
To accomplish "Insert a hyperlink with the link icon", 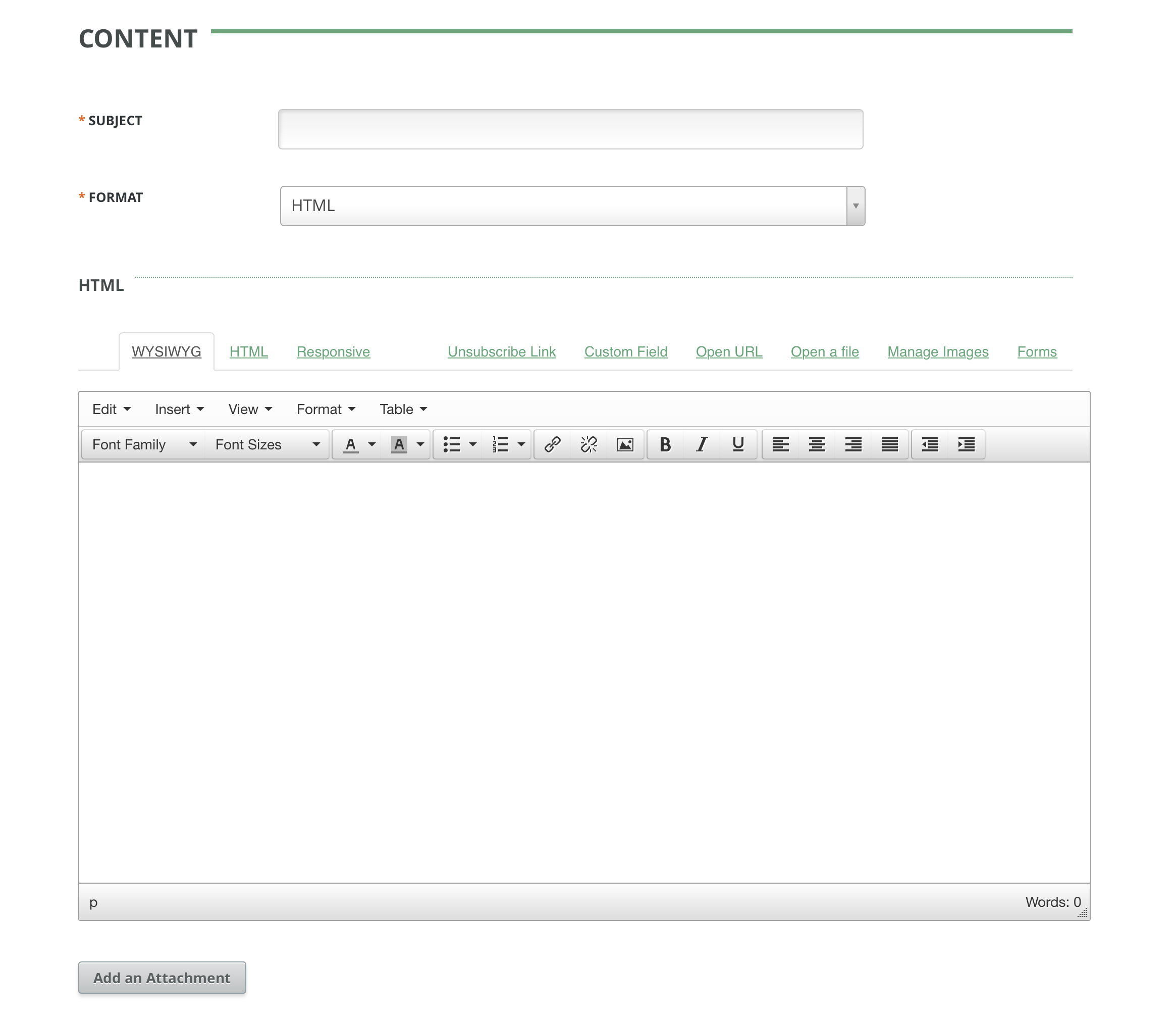I will 551,444.
